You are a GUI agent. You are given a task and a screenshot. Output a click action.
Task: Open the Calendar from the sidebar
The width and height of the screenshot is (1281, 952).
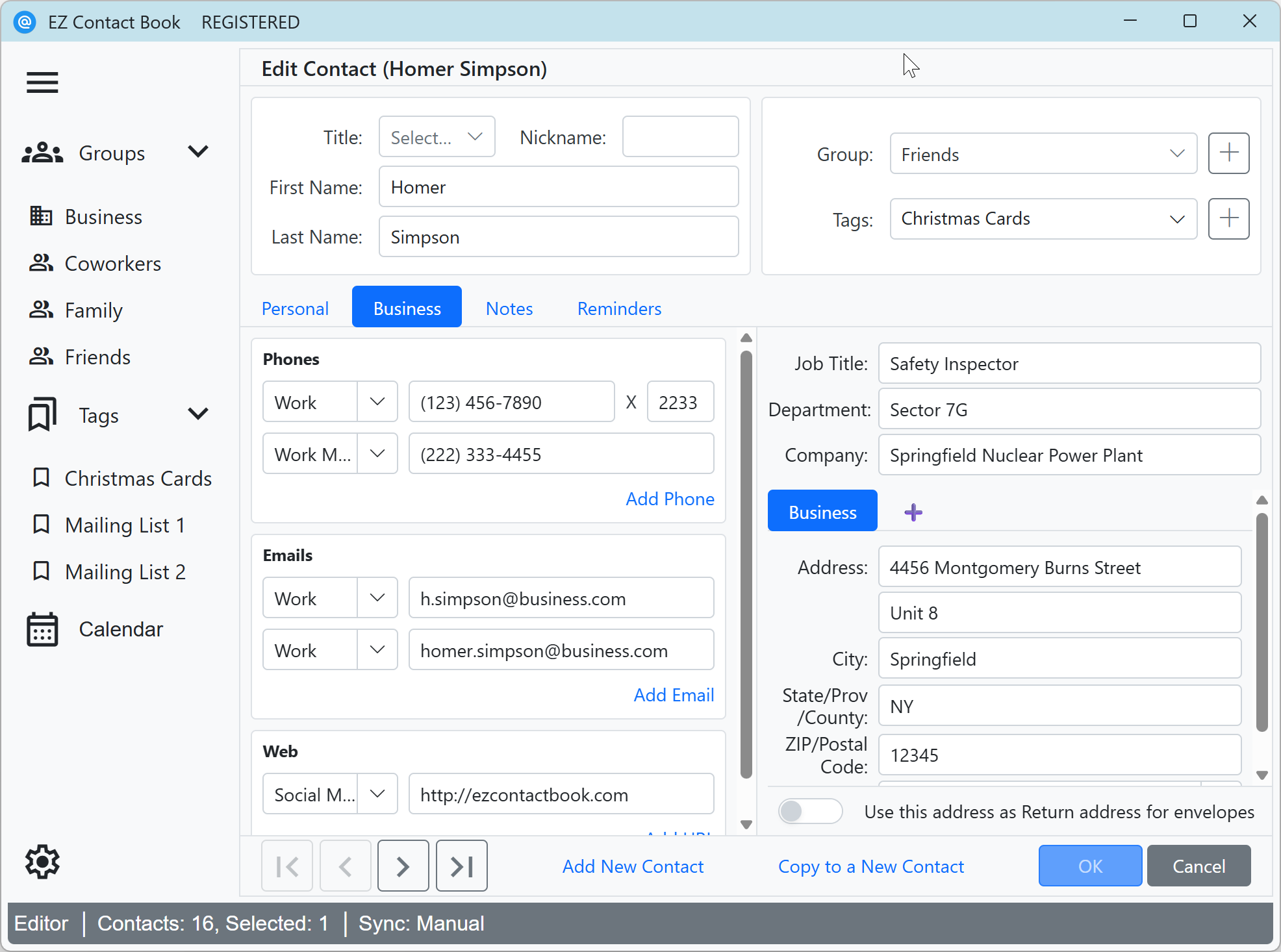[x=120, y=629]
